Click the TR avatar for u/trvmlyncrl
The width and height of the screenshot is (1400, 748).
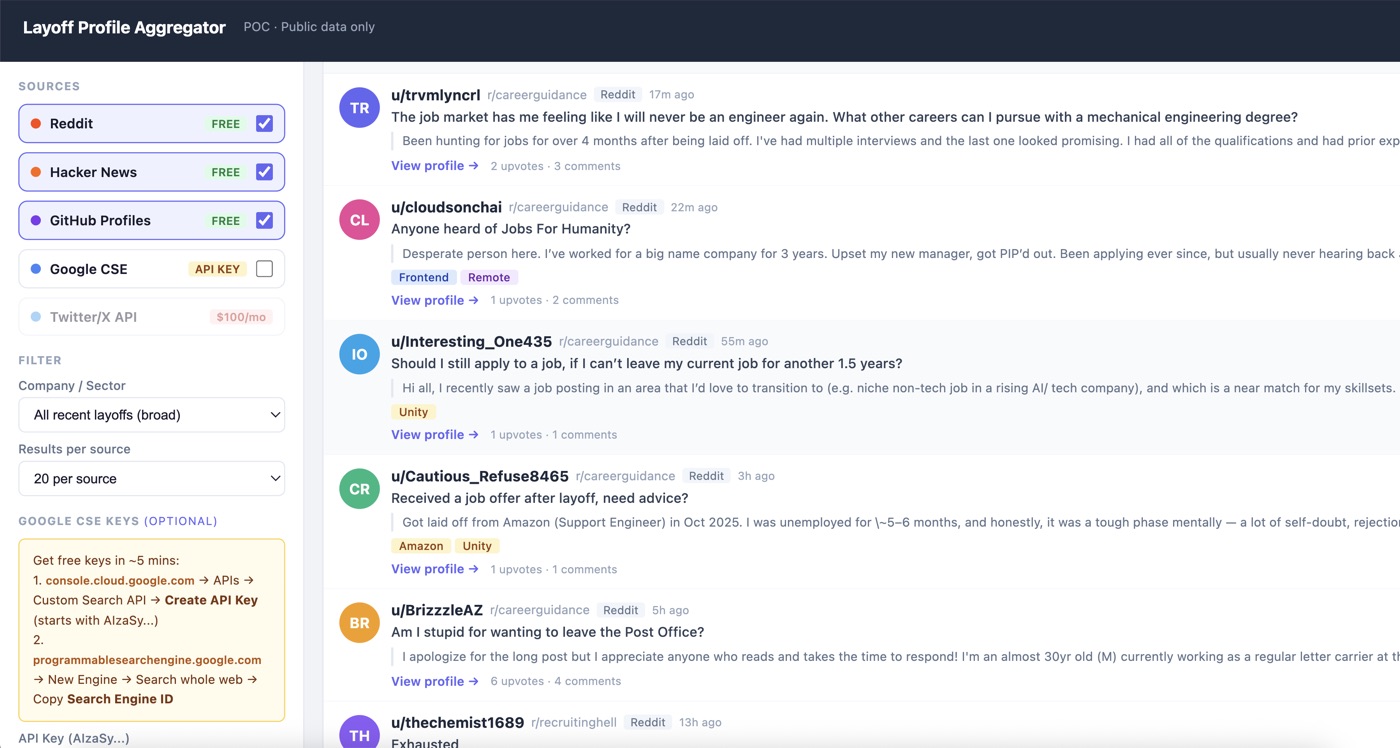pos(359,107)
